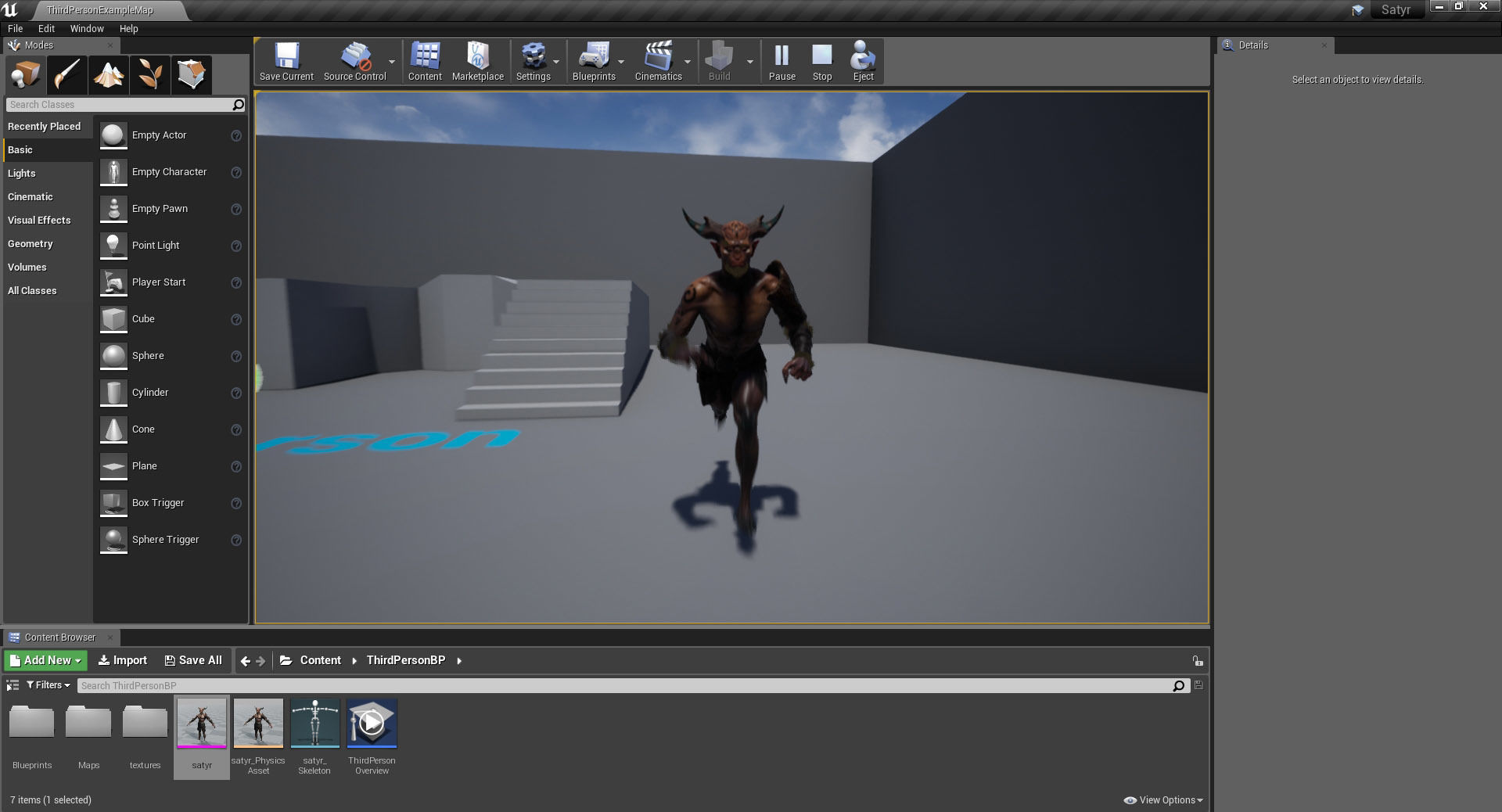The height and width of the screenshot is (812, 1502).
Task: Select the Geometry Editing mode icon
Action: tap(192, 75)
